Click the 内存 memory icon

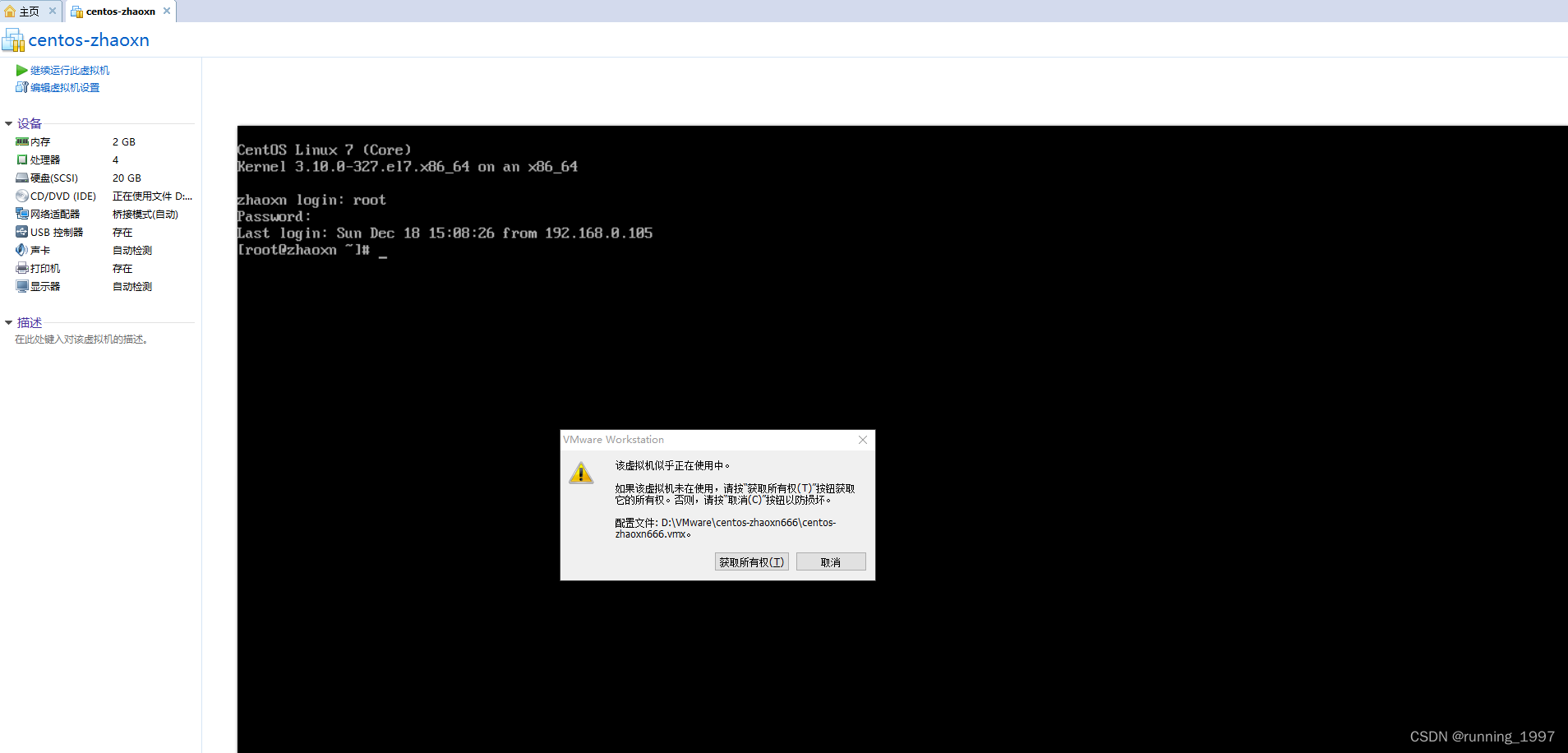22,141
